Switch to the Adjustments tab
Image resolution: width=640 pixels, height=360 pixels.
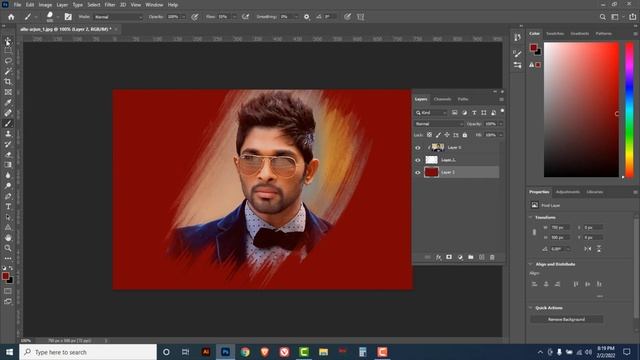tap(568, 192)
